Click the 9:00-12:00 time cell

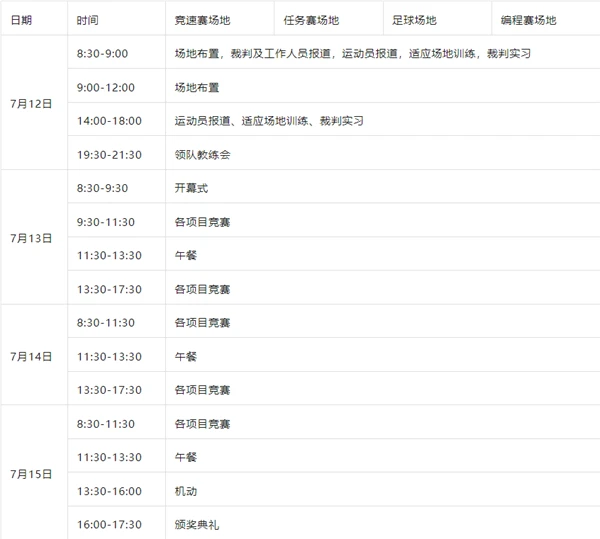pos(117,86)
